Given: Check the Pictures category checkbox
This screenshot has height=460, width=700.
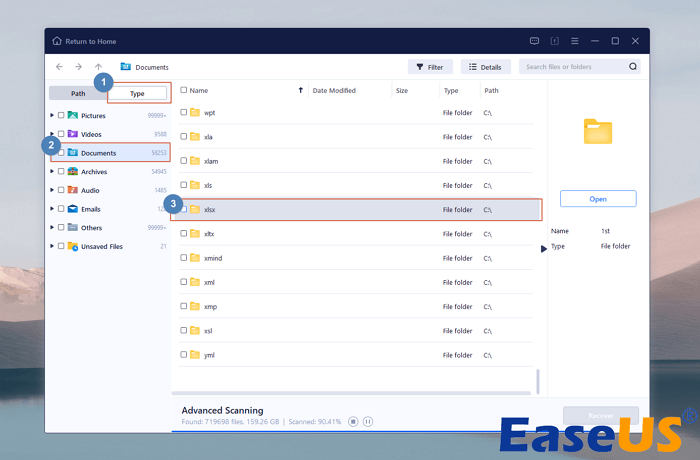Looking at the screenshot, I should pyautogui.click(x=61, y=115).
